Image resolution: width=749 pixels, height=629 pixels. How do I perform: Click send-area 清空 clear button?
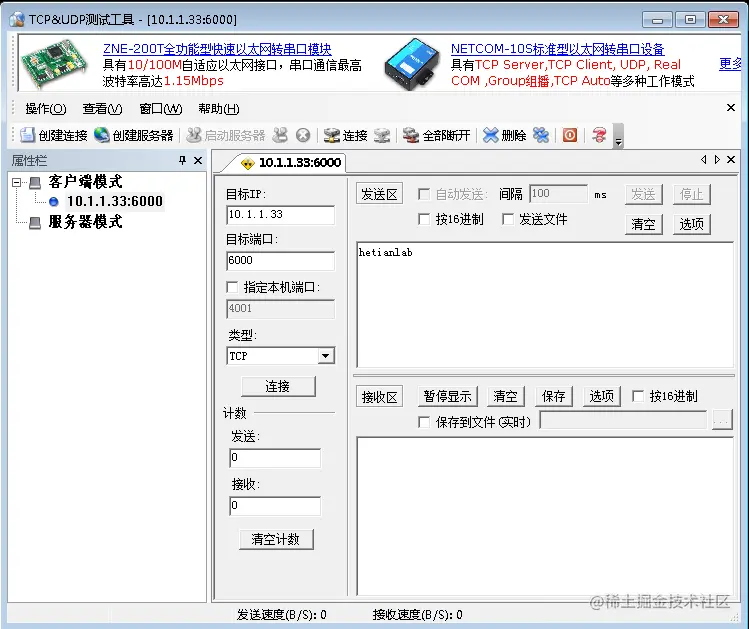[643, 224]
